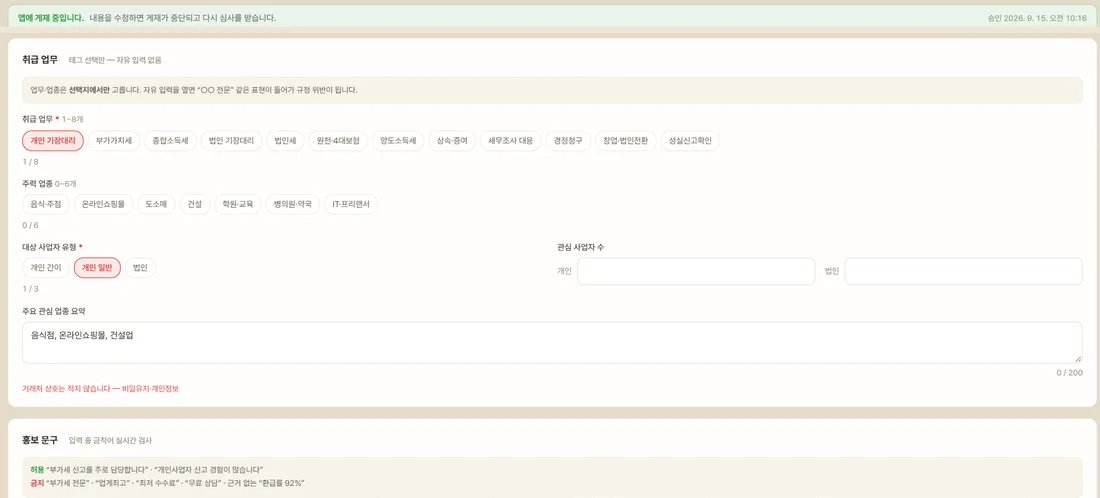Choose the 법인세 tag

(x=286, y=141)
